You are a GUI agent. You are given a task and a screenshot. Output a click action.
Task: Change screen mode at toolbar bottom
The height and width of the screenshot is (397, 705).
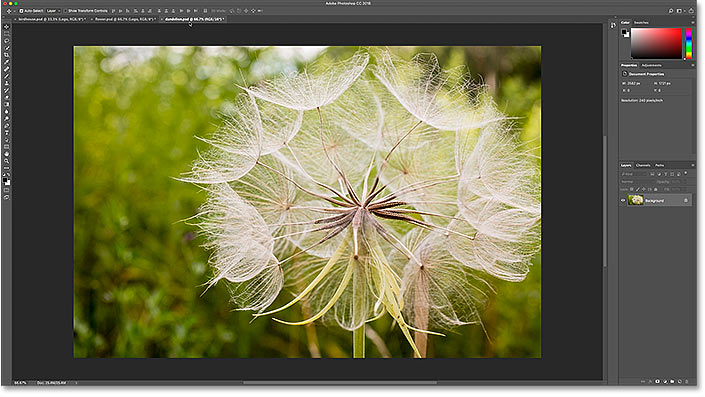tap(6, 196)
